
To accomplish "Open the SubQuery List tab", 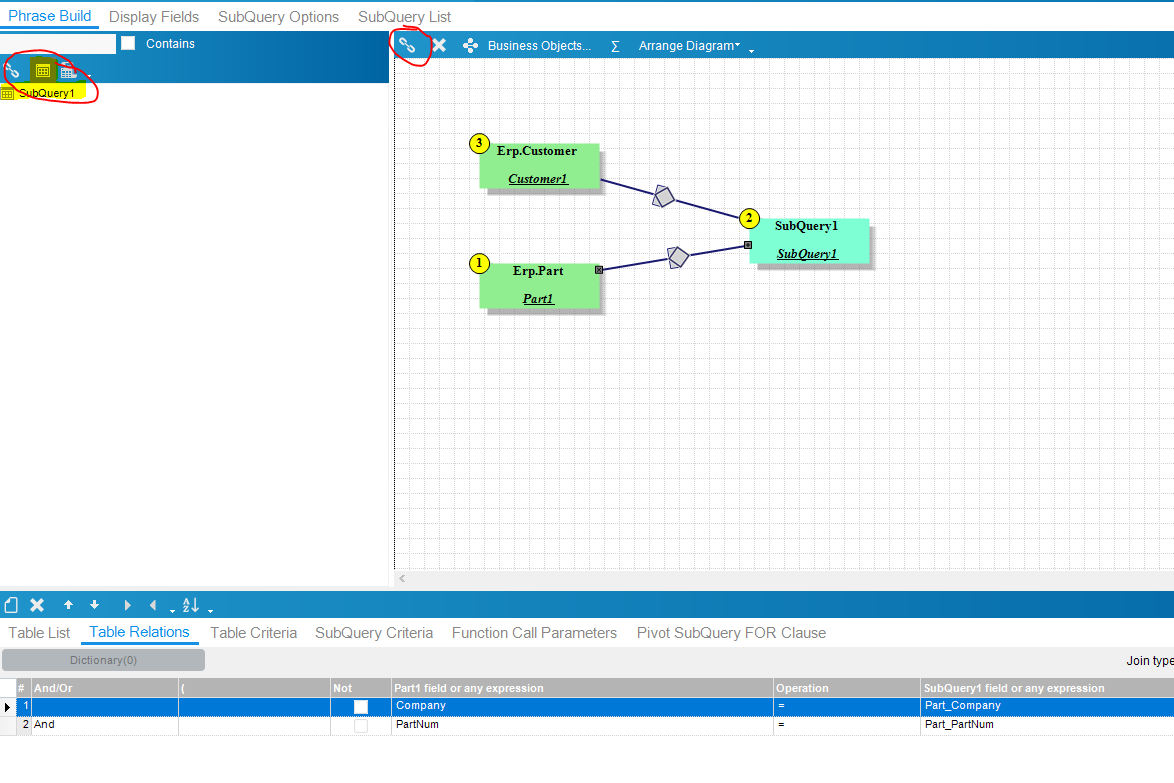I will 404,16.
